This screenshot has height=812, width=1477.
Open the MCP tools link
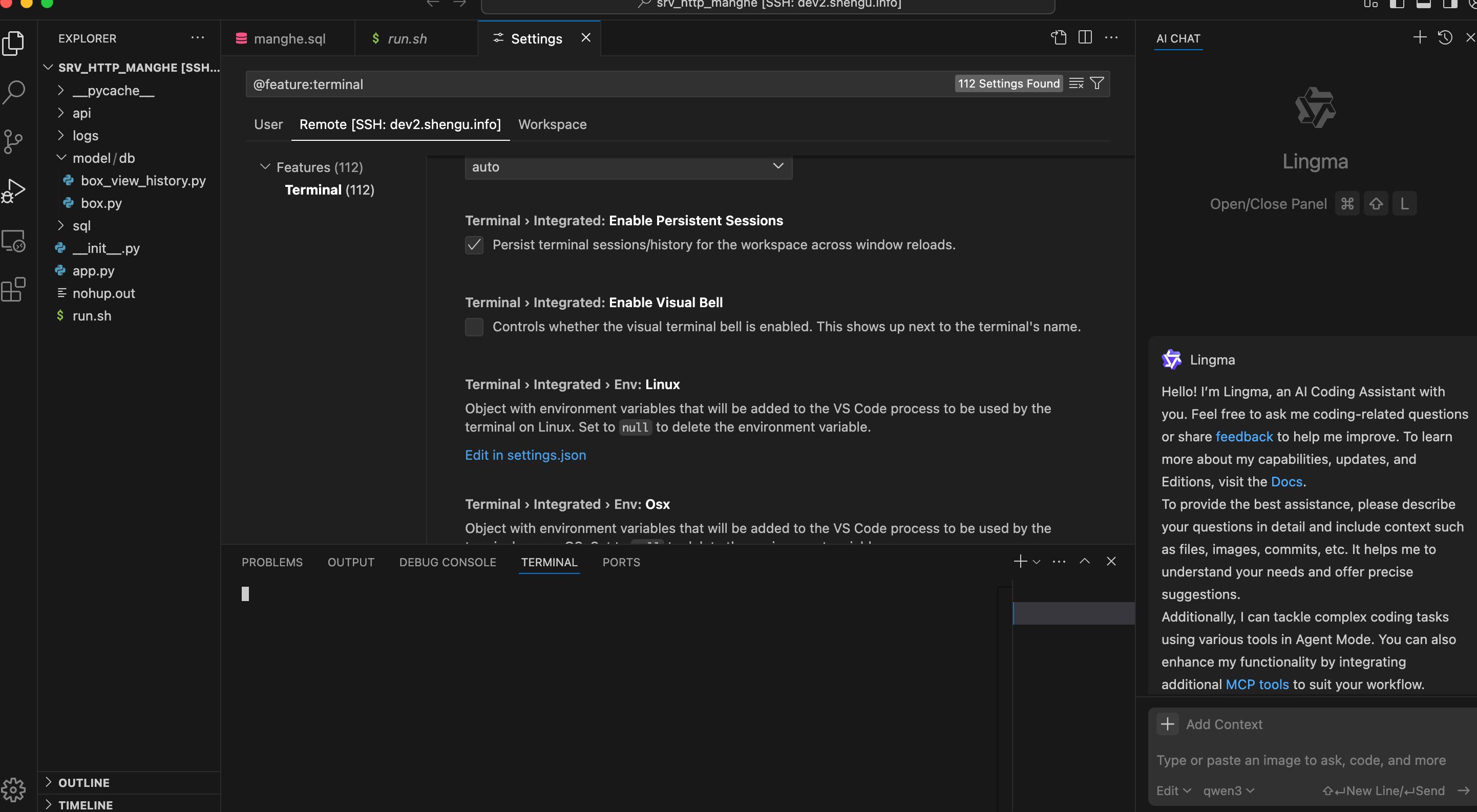(1257, 685)
